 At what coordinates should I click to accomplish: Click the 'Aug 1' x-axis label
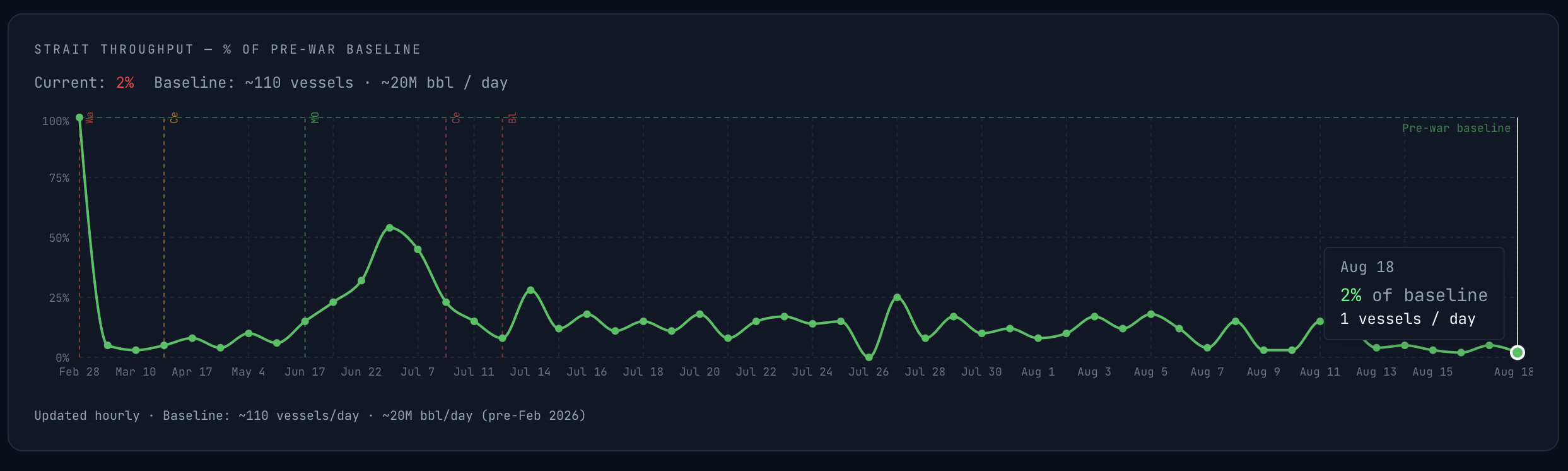click(1038, 372)
